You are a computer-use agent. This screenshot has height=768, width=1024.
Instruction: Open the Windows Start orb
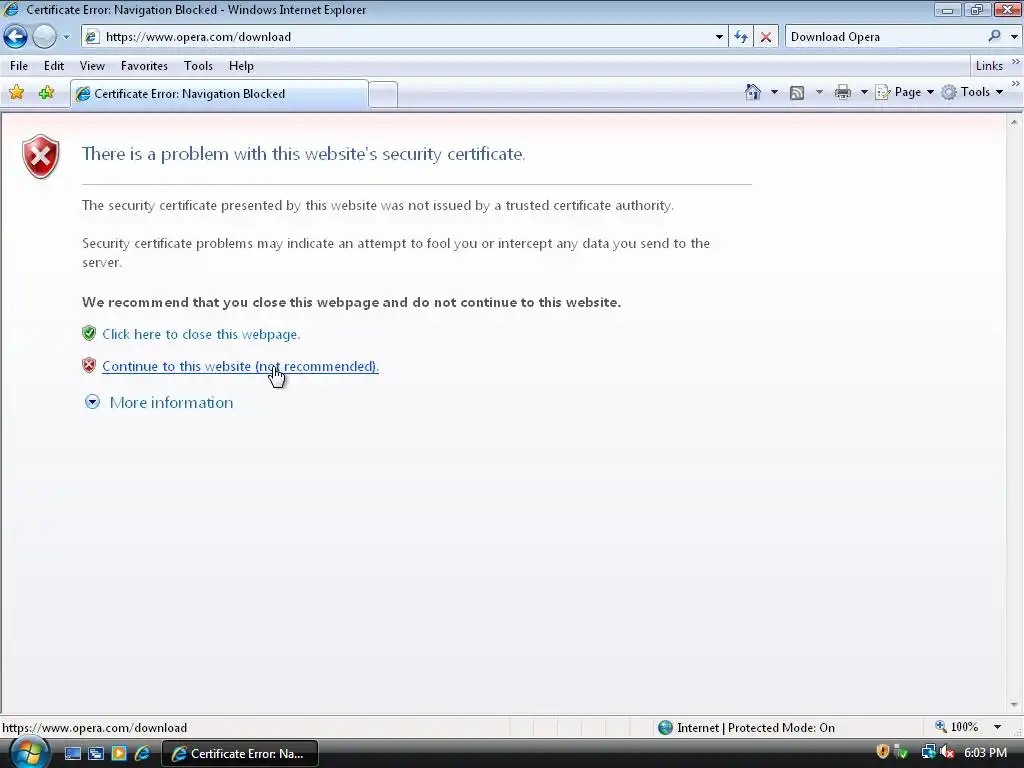(29, 752)
